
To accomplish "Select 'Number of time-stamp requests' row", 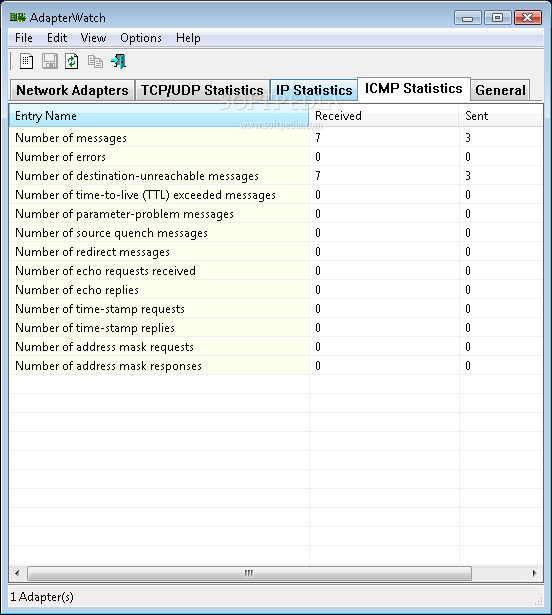I will coord(276,309).
